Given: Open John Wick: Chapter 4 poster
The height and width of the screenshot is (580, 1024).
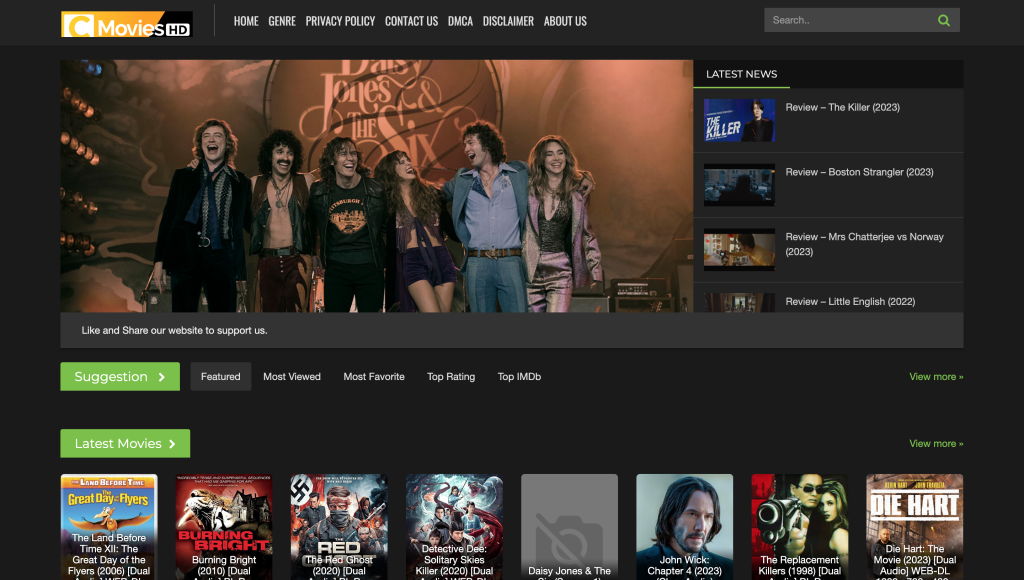Looking at the screenshot, I should [684, 526].
